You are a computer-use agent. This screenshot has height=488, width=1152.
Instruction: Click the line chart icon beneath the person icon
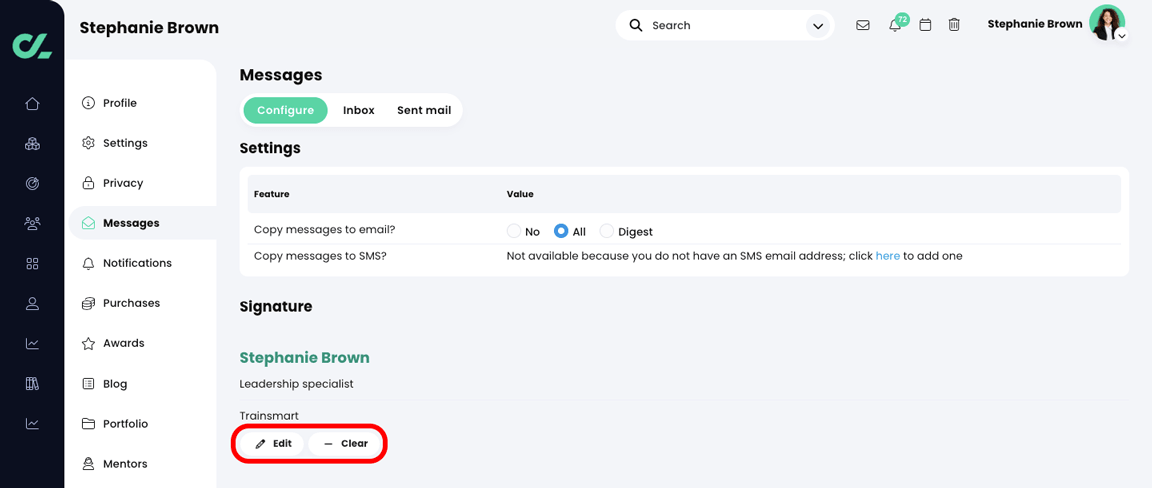tap(32, 343)
